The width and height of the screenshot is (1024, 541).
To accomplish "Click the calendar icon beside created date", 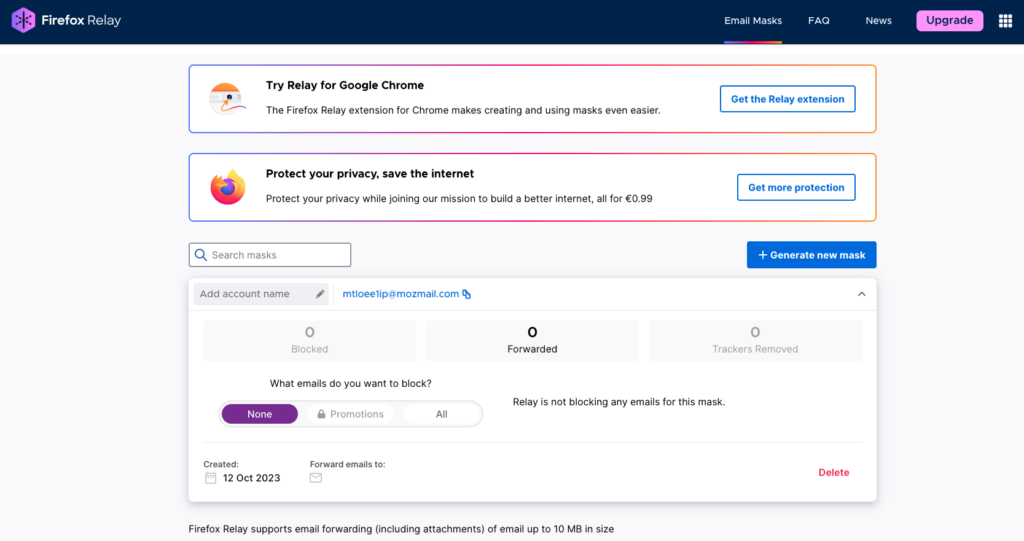I will point(210,478).
